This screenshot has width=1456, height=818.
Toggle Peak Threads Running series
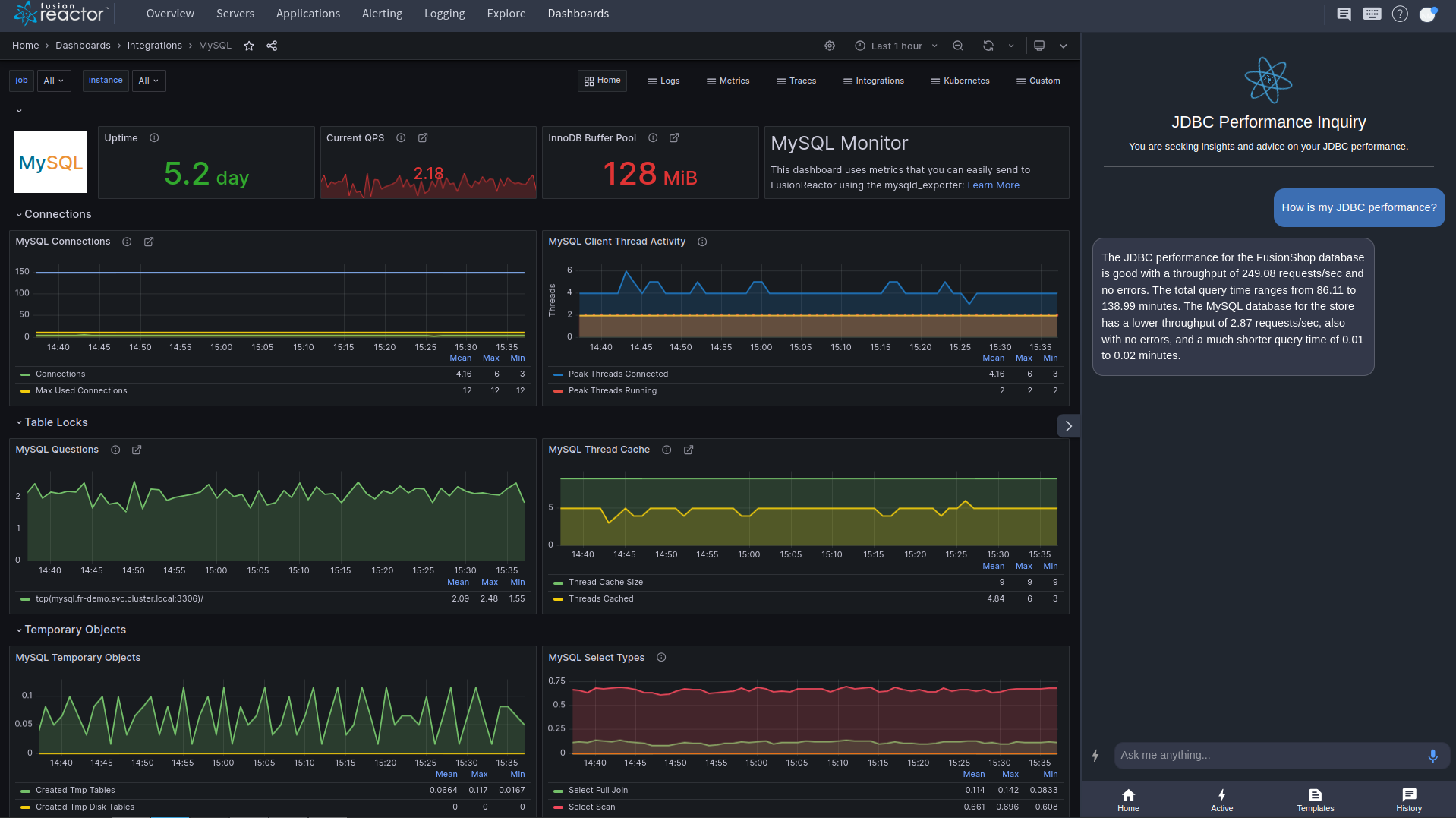pos(613,390)
